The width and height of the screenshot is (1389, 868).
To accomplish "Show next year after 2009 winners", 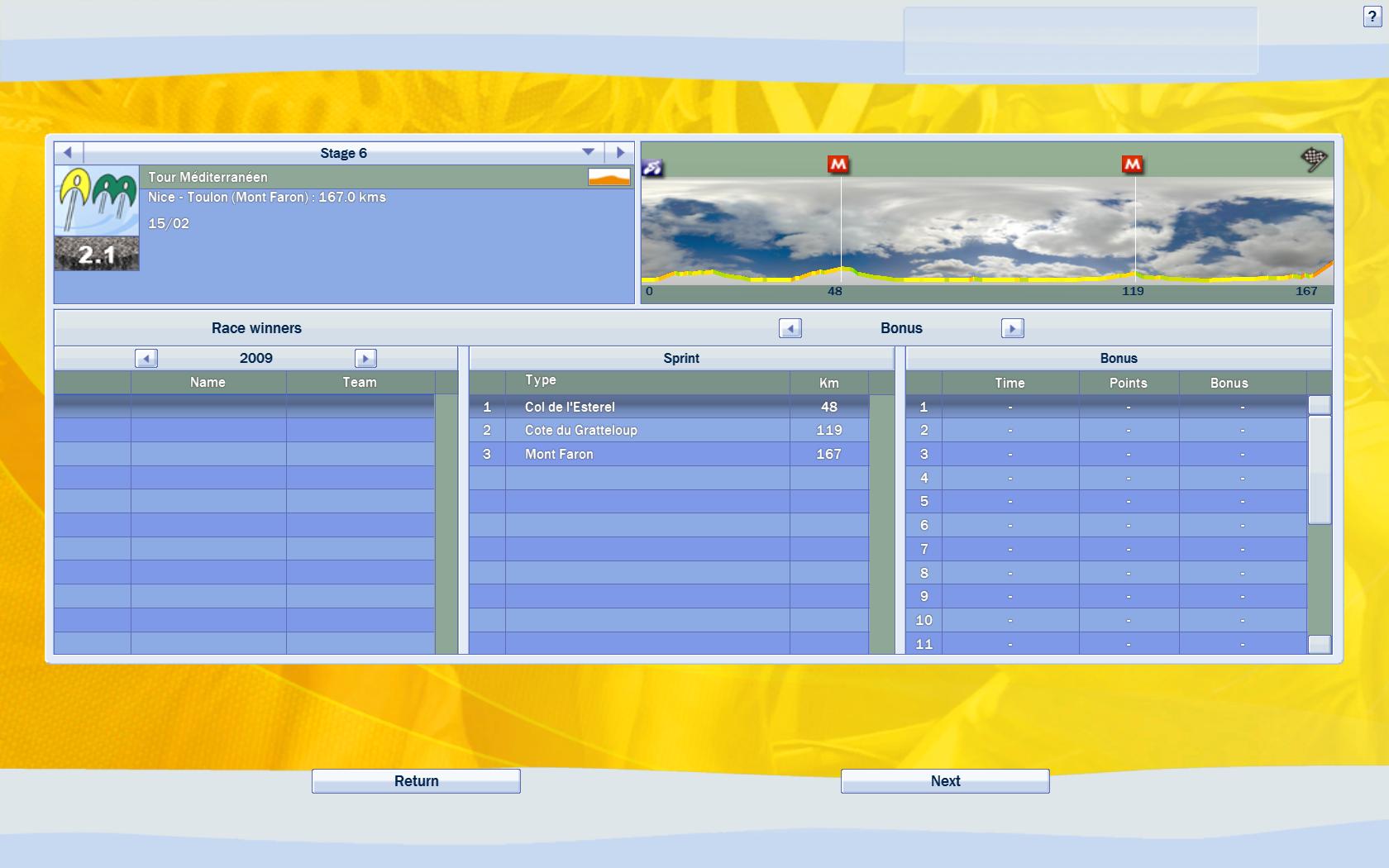I will [x=365, y=359].
